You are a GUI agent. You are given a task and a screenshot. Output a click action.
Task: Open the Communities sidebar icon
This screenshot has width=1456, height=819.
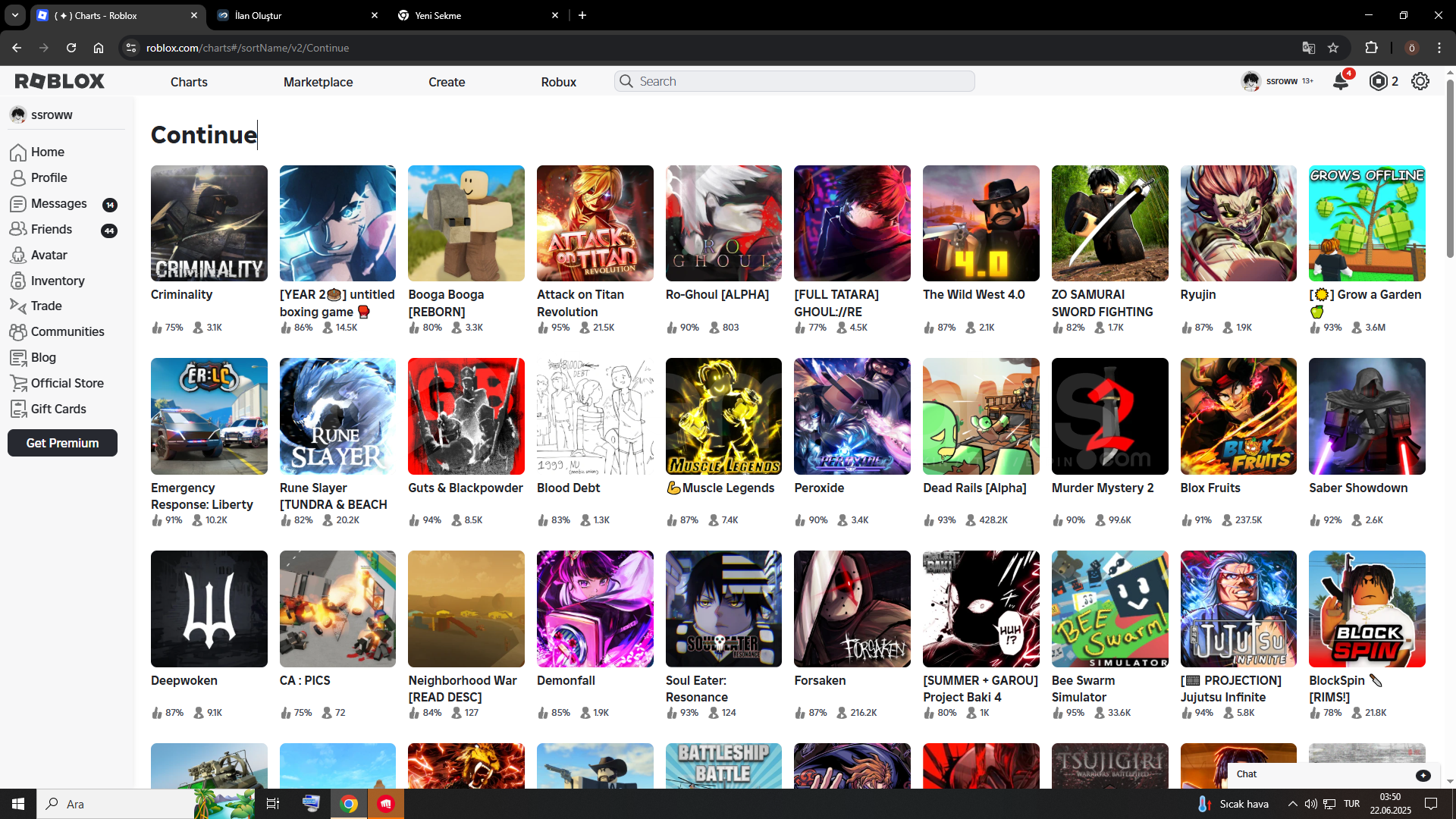tap(18, 332)
